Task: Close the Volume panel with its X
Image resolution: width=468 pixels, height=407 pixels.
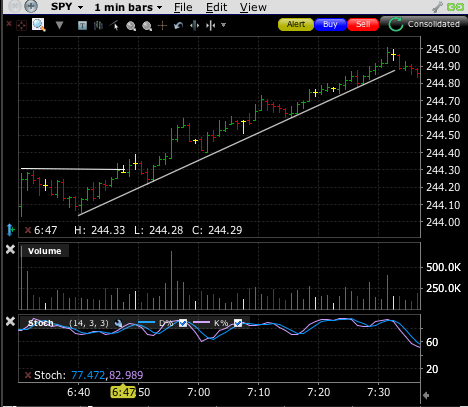Action: [x=10, y=249]
